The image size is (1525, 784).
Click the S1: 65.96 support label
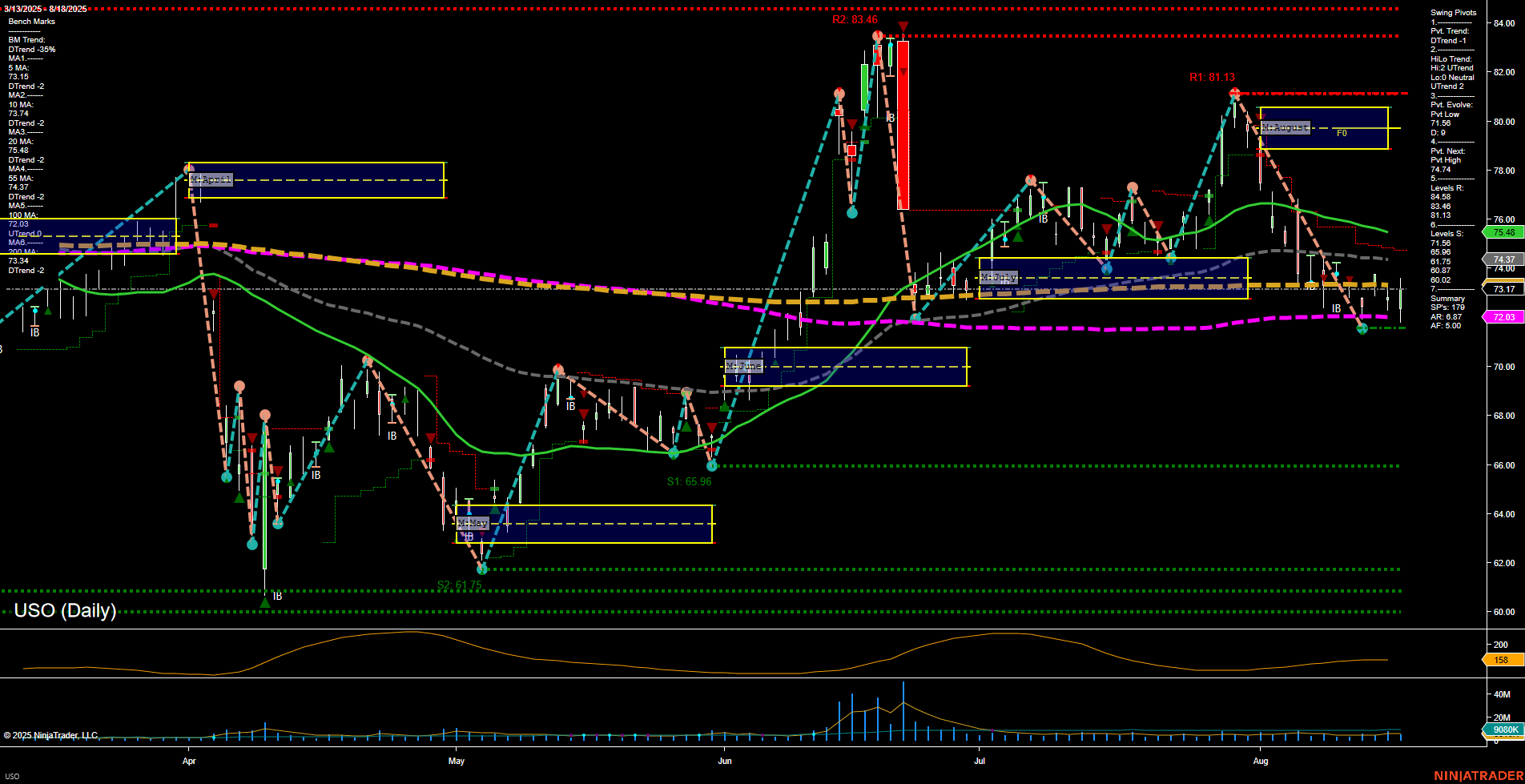click(x=690, y=481)
